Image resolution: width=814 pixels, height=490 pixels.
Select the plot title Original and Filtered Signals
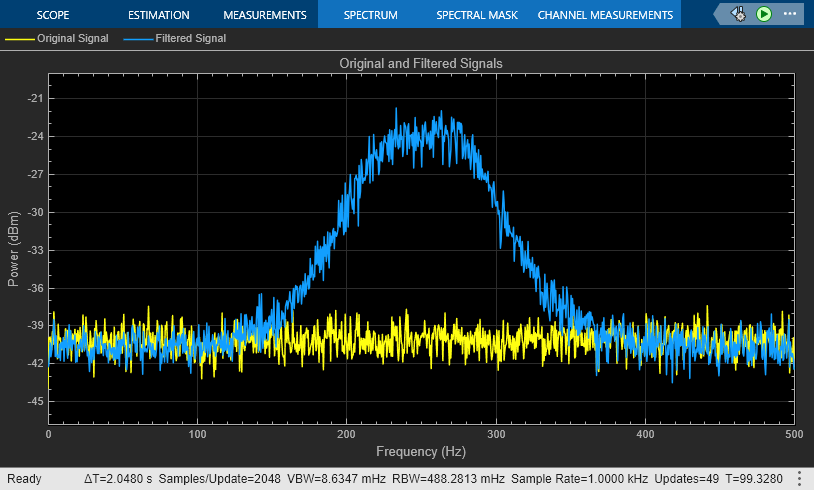[421, 63]
